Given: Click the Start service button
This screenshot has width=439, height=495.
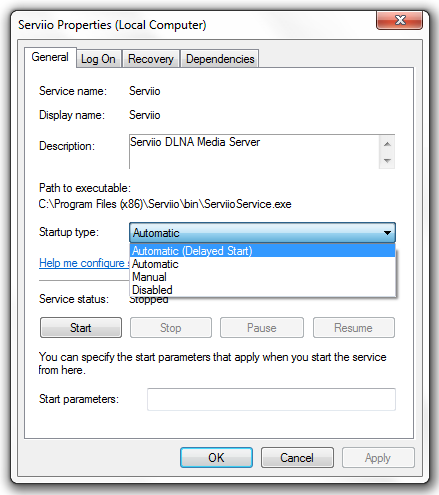Looking at the screenshot, I should (81, 328).
